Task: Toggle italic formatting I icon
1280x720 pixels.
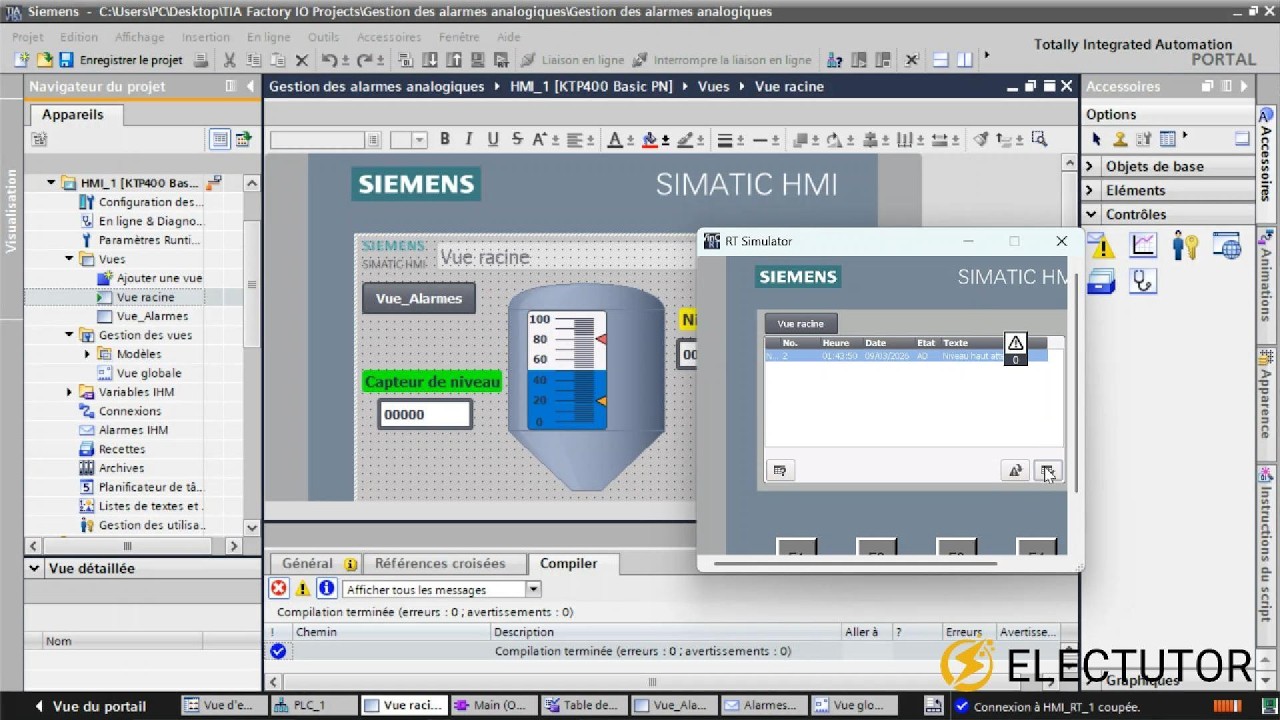Action: coord(468,139)
